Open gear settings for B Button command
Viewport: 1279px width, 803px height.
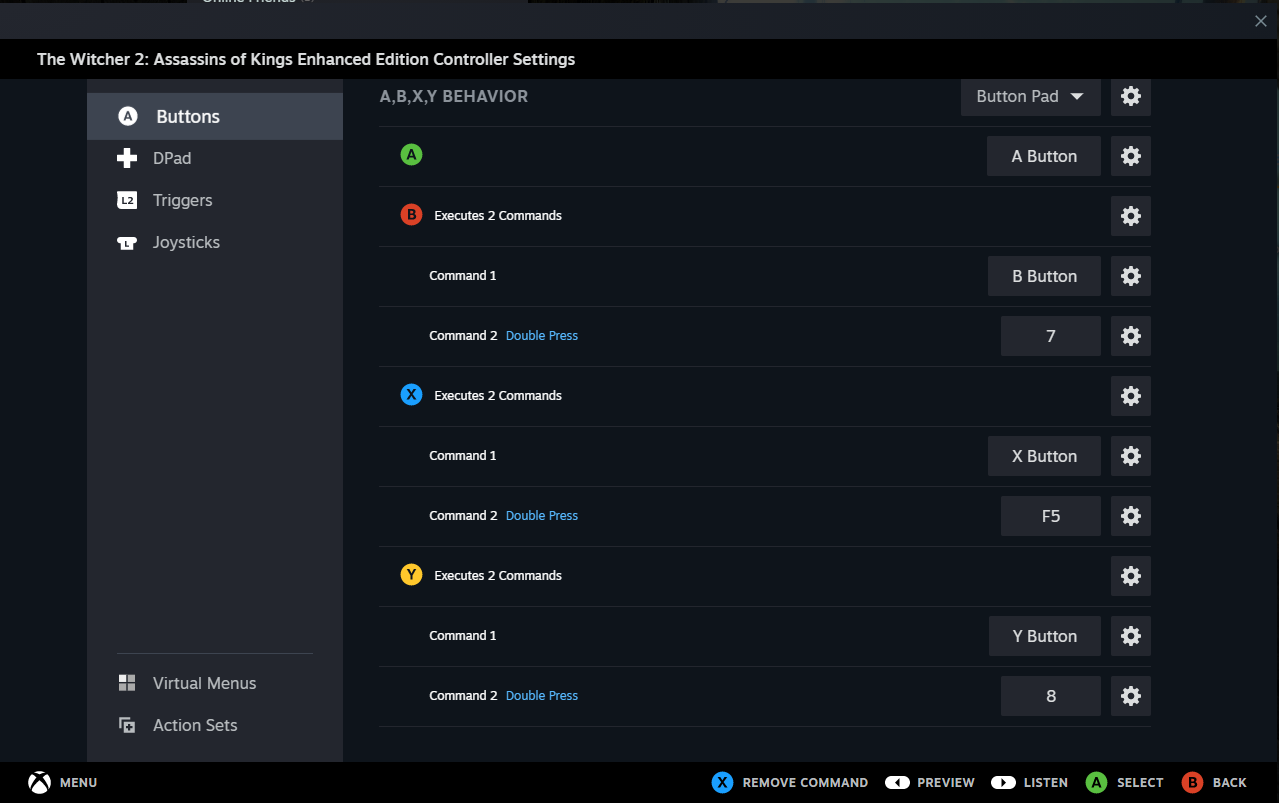click(x=1131, y=276)
